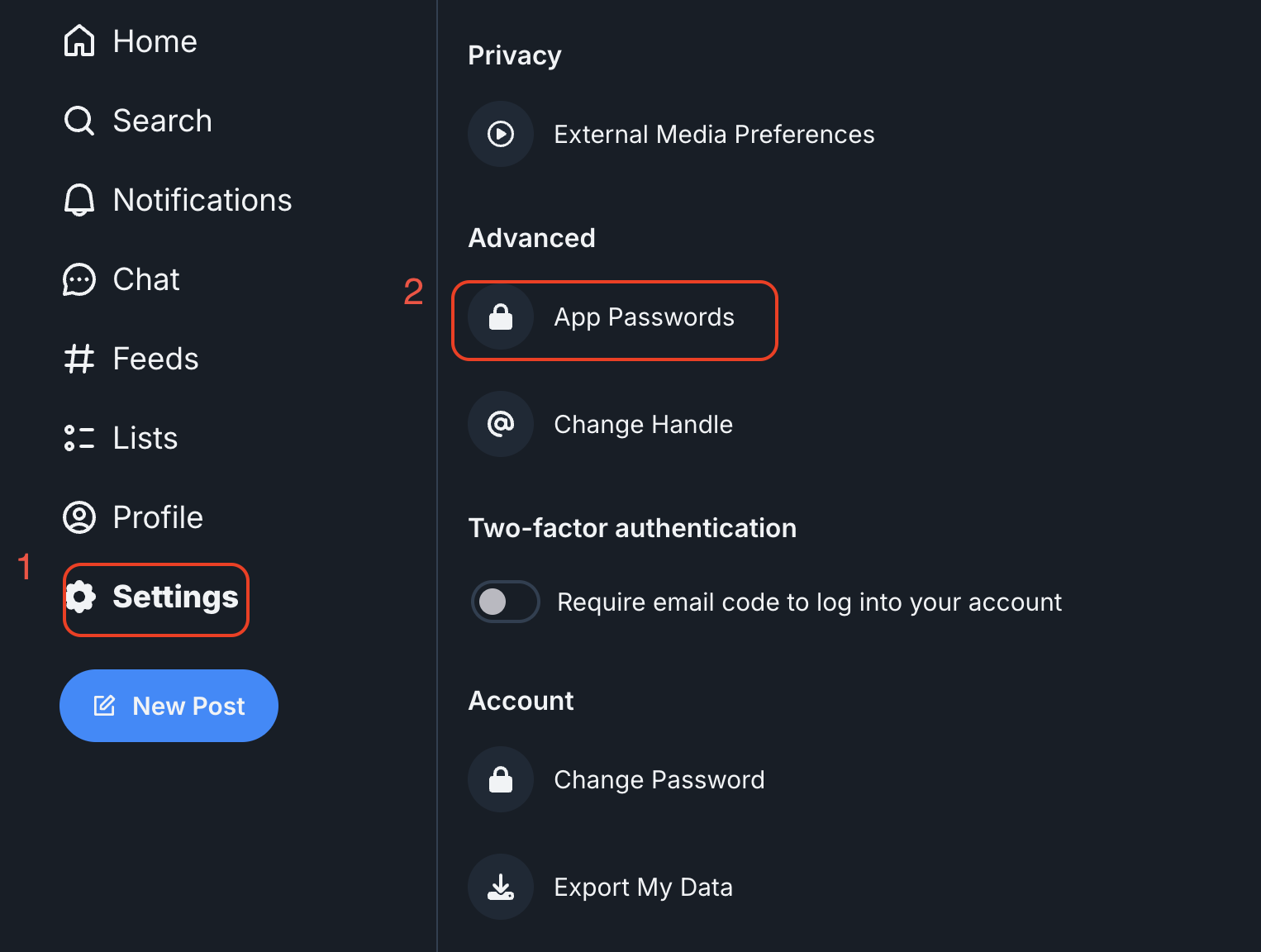This screenshot has height=952, width=1261.
Task: Open Notifications via the bell icon
Action: (x=79, y=200)
